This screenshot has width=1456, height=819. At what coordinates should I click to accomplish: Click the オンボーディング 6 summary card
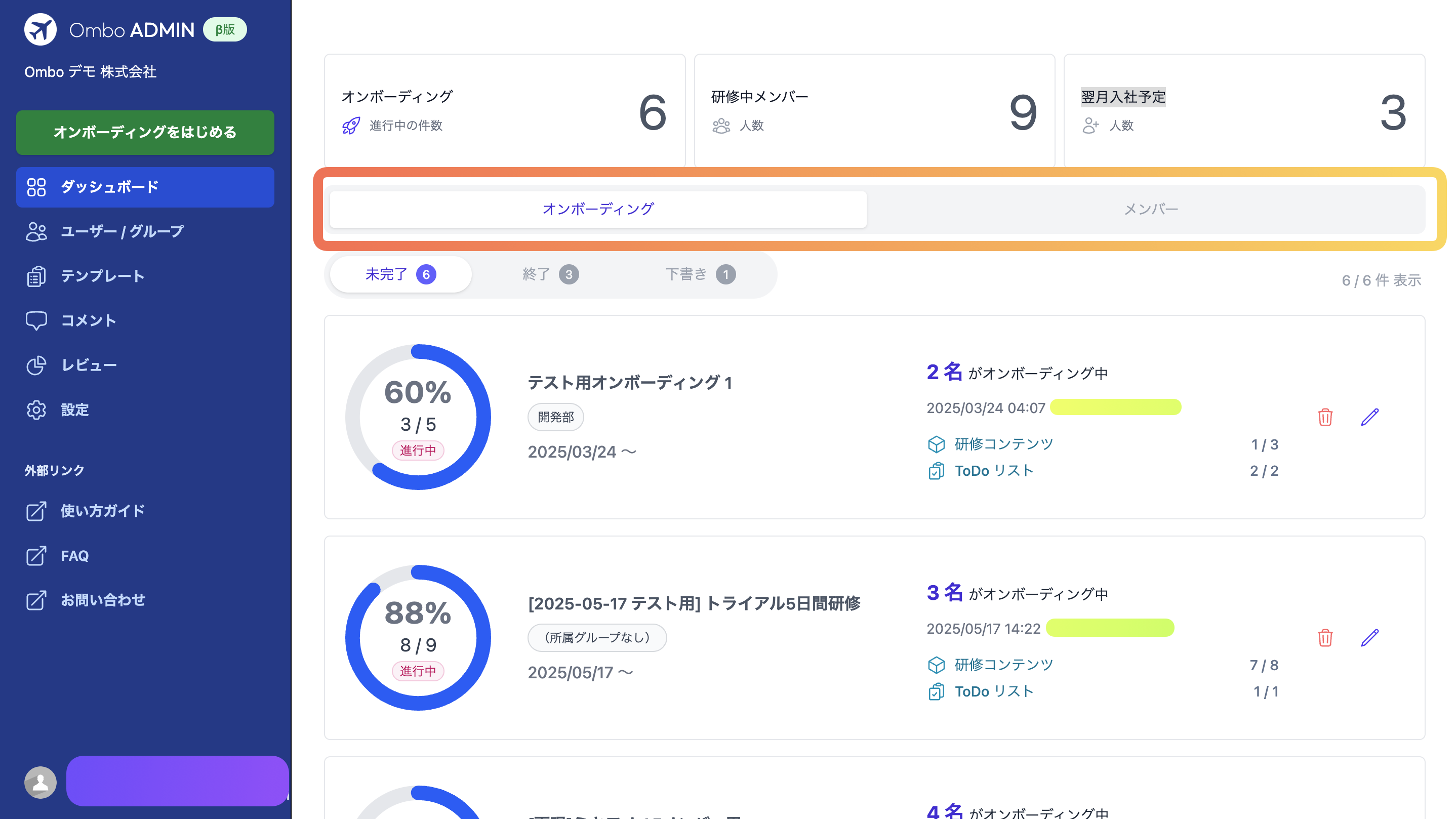tap(505, 111)
